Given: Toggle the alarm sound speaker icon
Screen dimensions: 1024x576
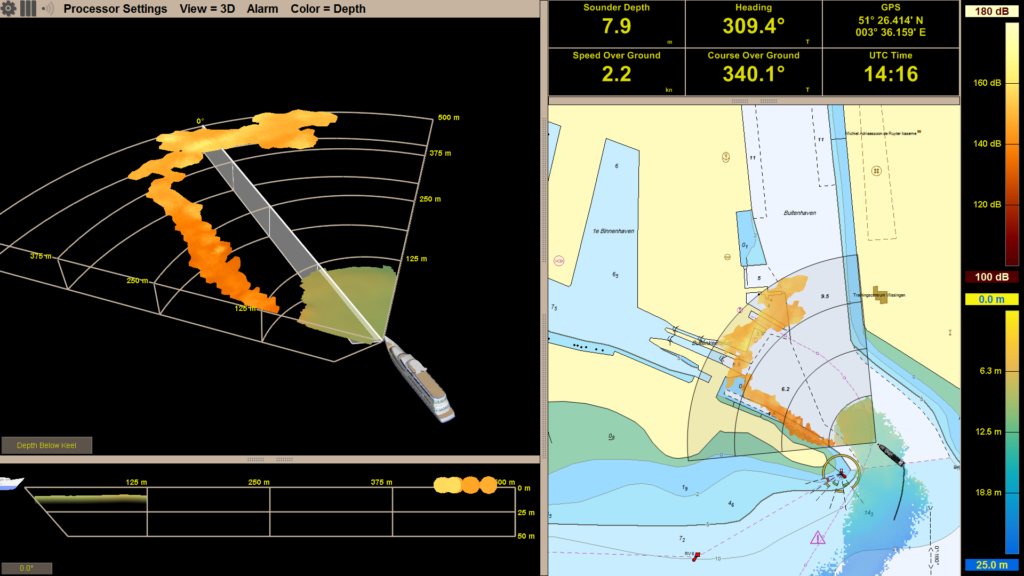Looking at the screenshot, I should [46, 9].
